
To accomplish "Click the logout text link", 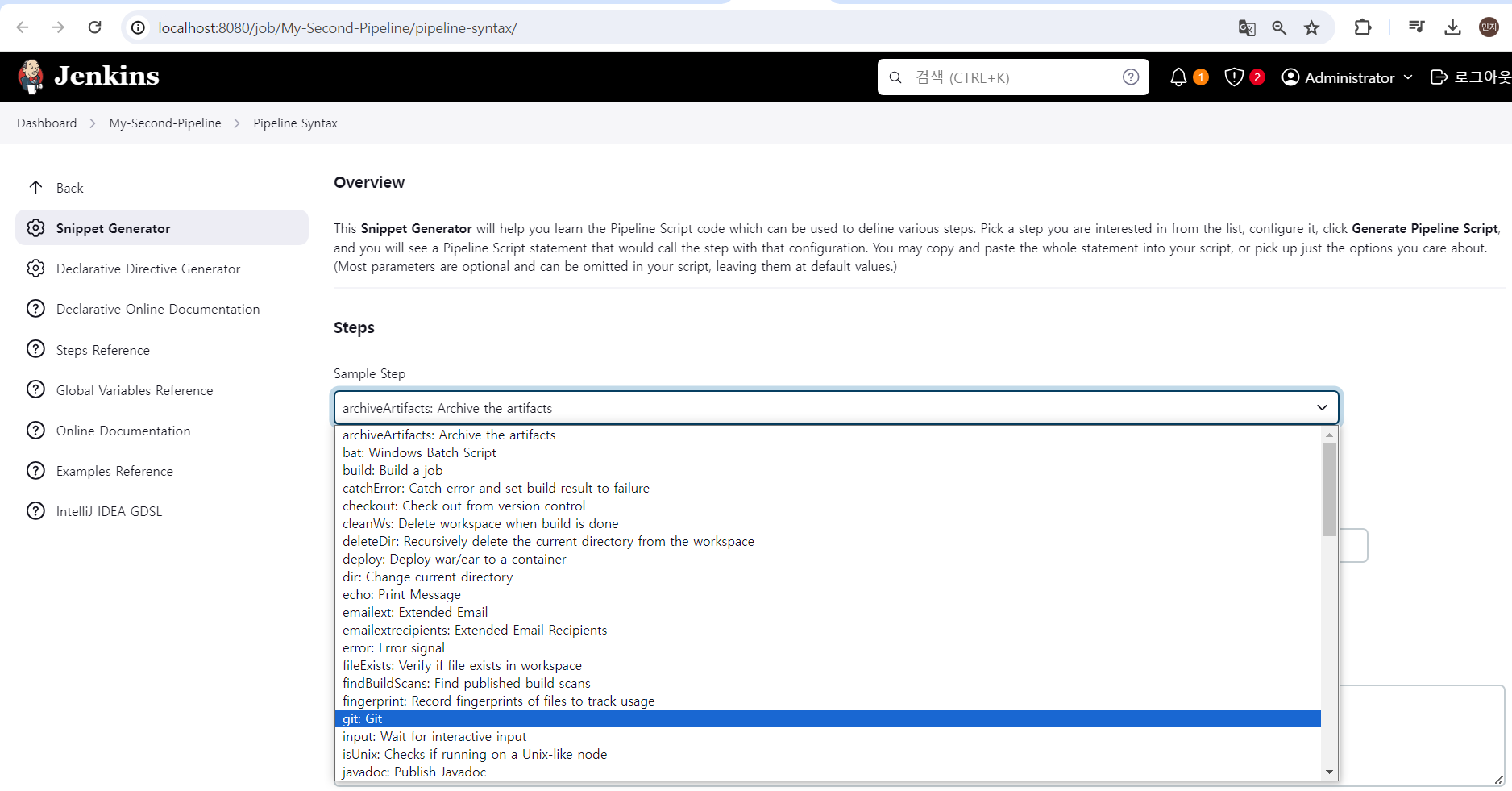I will 1482,77.
